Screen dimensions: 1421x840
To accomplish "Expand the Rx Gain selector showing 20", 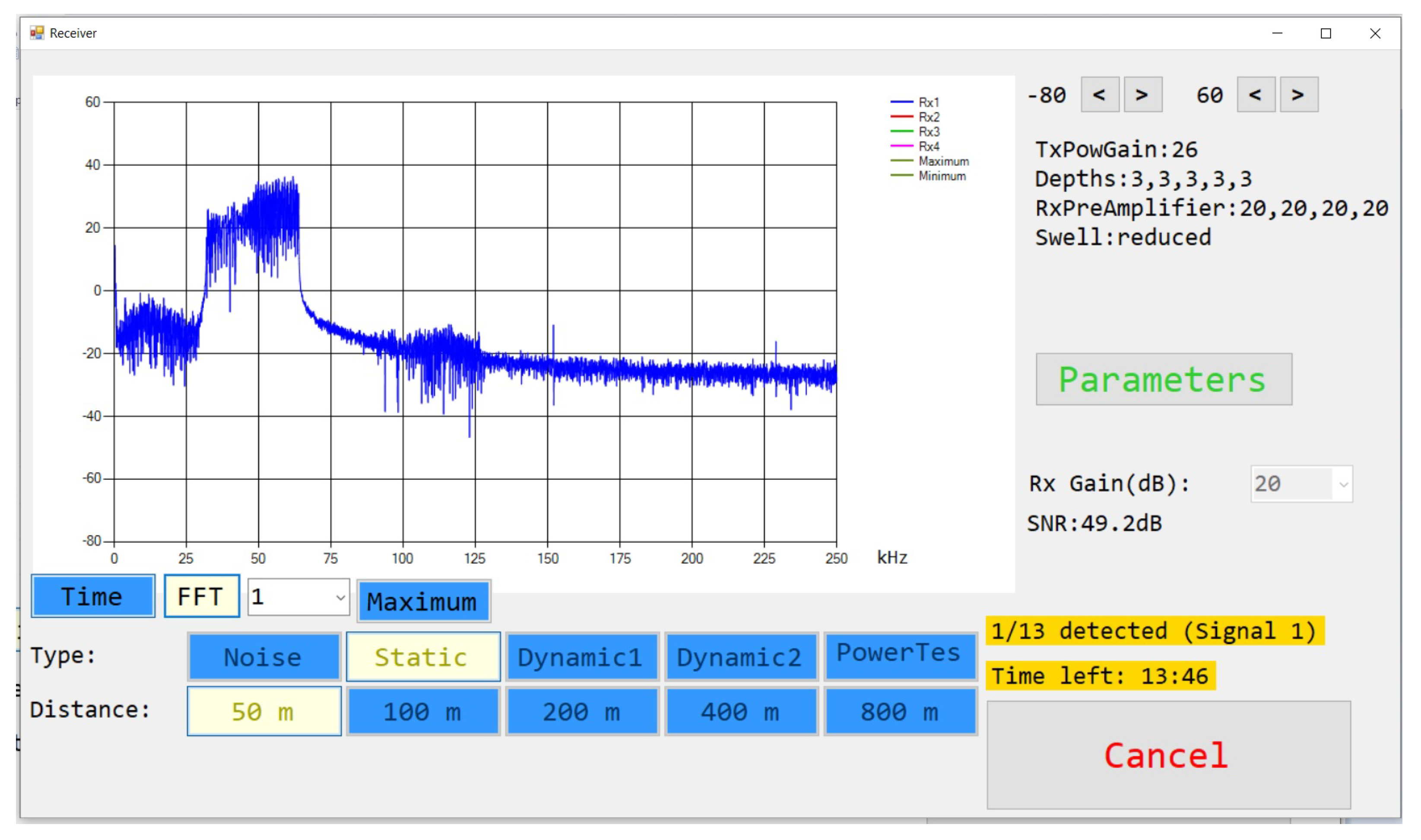I will tap(1302, 485).
